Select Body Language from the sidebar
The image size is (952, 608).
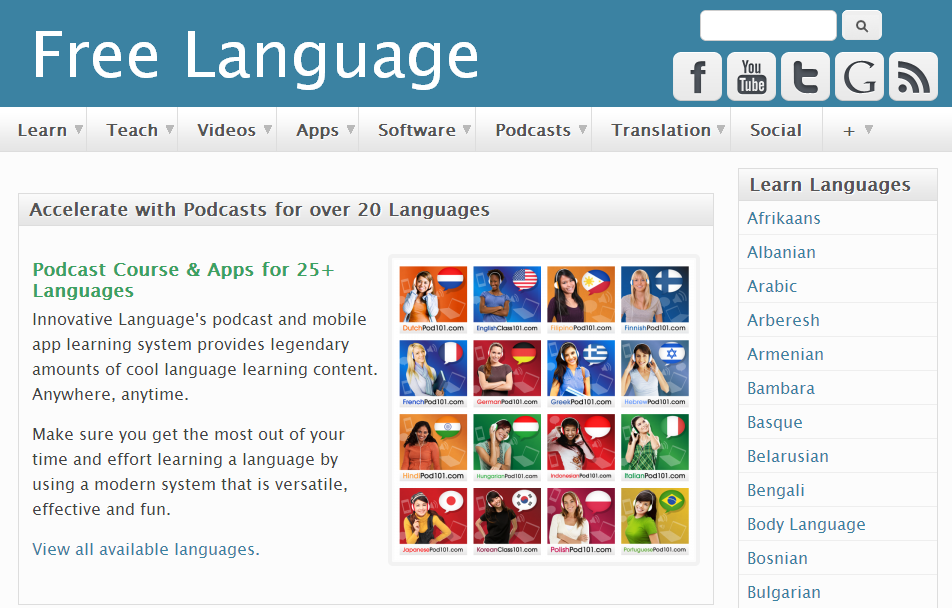[x=806, y=524]
